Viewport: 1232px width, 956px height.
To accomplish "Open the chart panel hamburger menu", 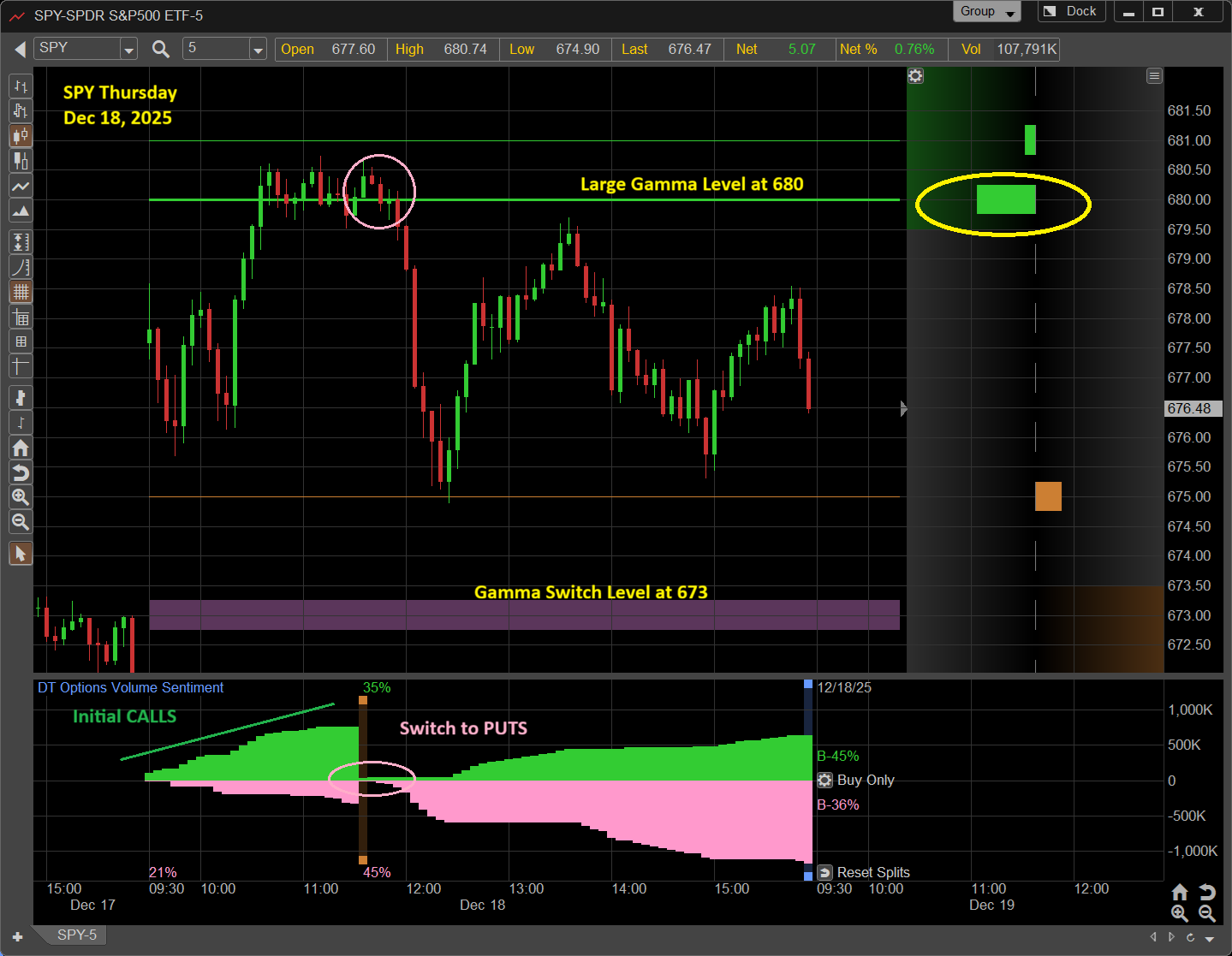I will [x=1154, y=76].
